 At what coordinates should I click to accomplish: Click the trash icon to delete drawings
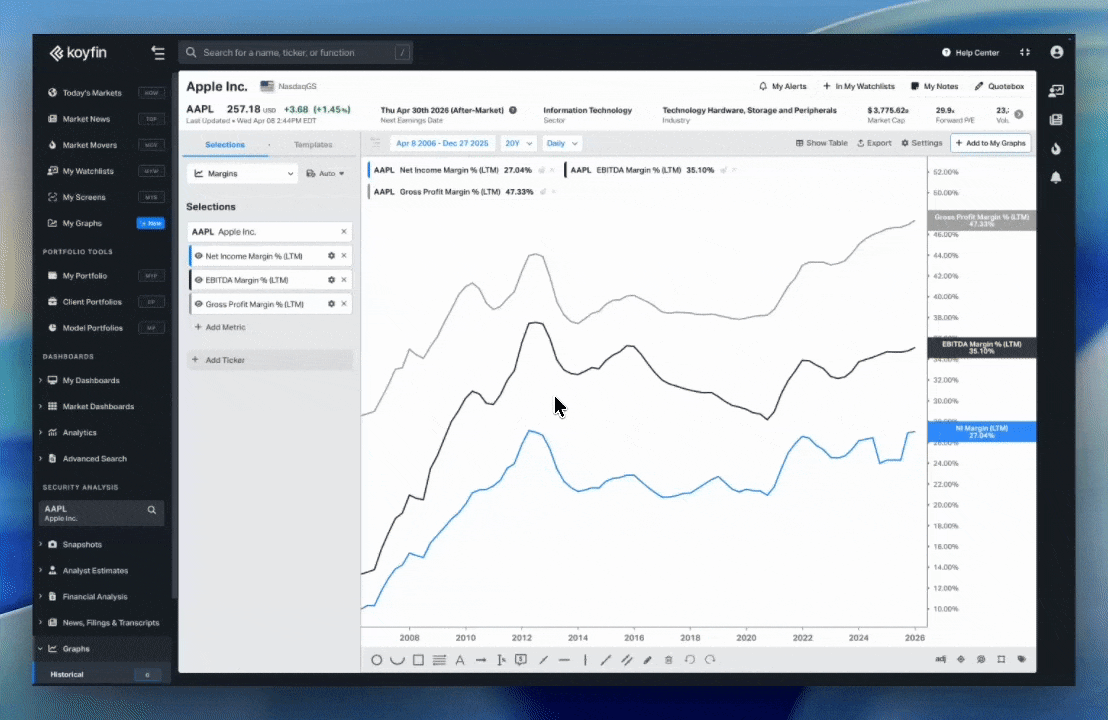pyautogui.click(x=668, y=660)
